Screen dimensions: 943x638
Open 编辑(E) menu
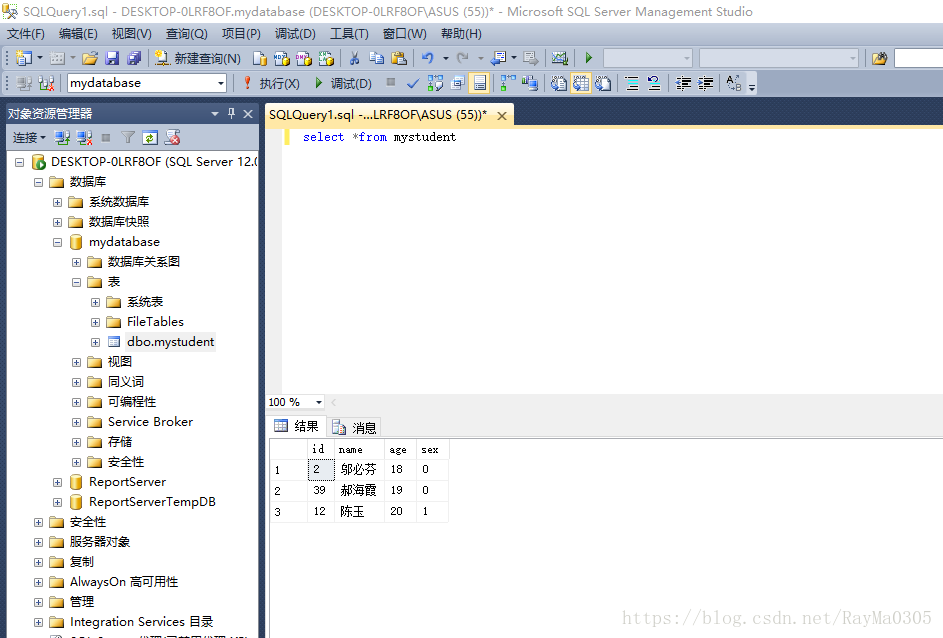coord(78,34)
